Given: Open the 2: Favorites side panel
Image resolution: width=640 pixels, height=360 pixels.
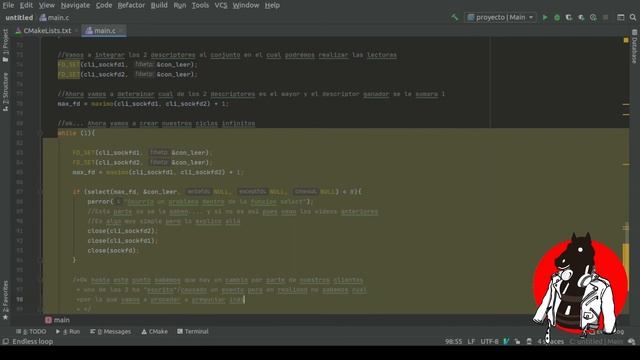Looking at the screenshot, I should point(5,300).
